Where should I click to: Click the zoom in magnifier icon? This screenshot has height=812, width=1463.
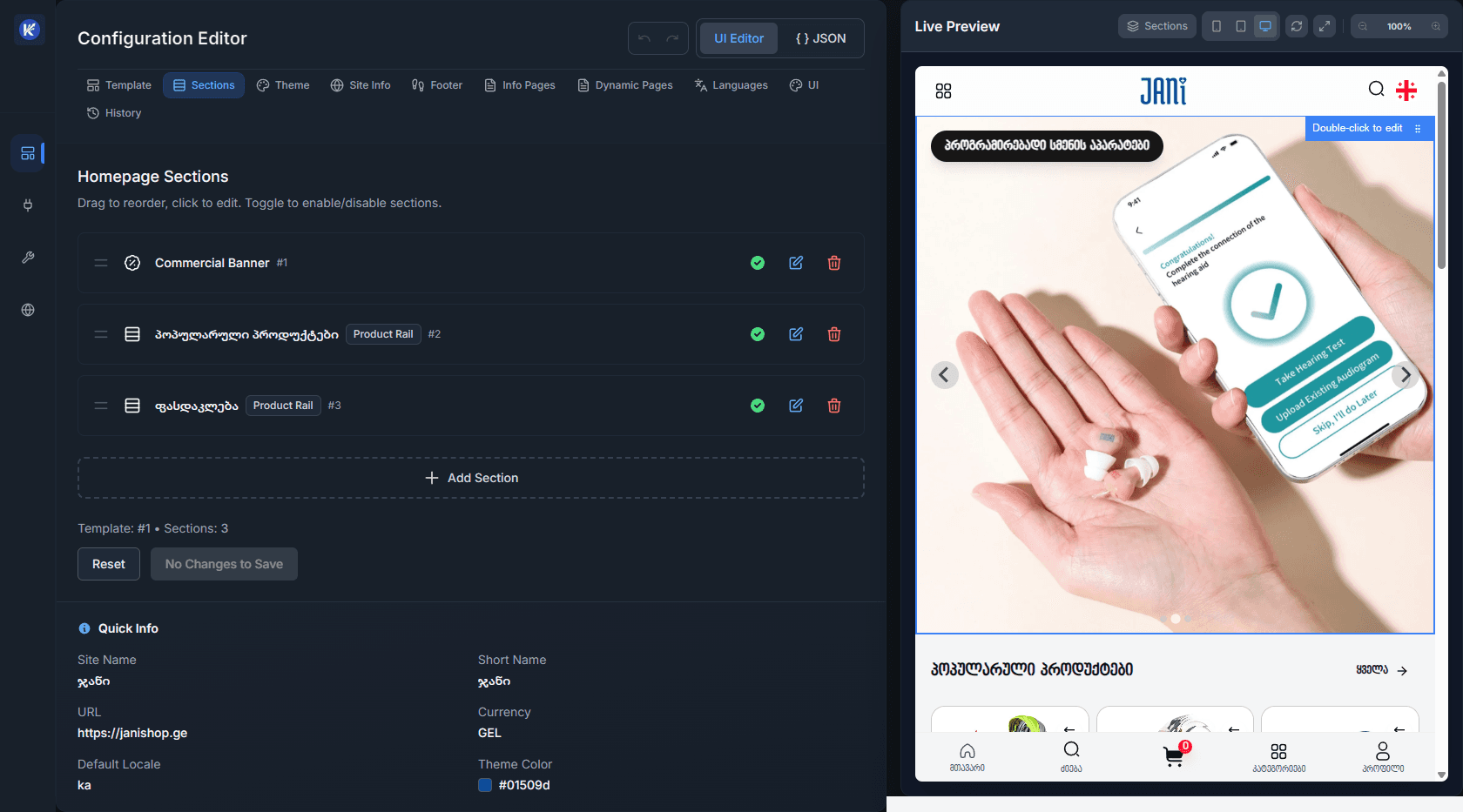pyautogui.click(x=1436, y=26)
